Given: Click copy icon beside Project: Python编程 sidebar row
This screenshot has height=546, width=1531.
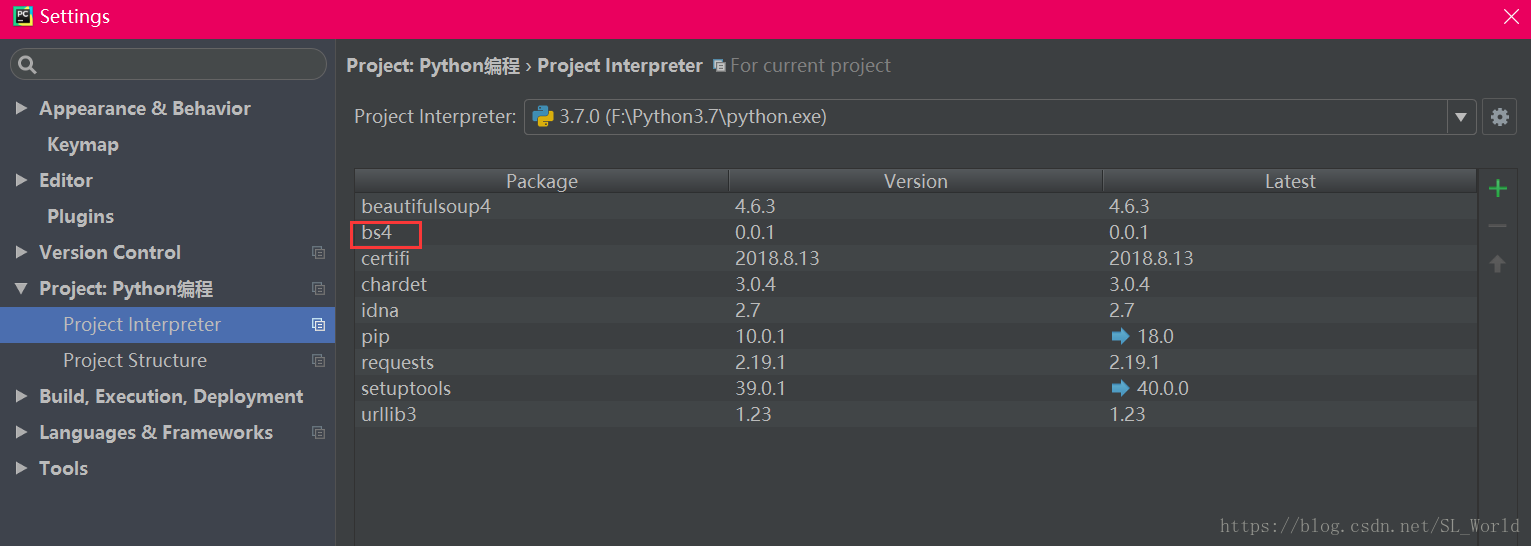Looking at the screenshot, I should tap(318, 289).
